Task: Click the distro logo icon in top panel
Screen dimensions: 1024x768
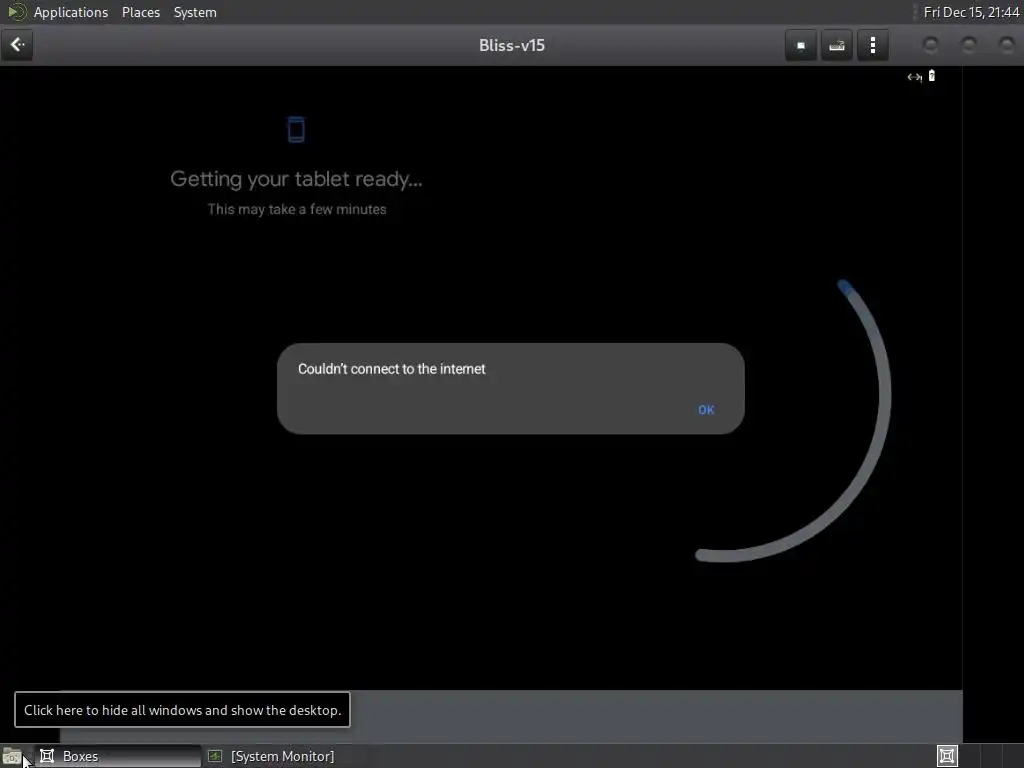Action: coord(16,12)
